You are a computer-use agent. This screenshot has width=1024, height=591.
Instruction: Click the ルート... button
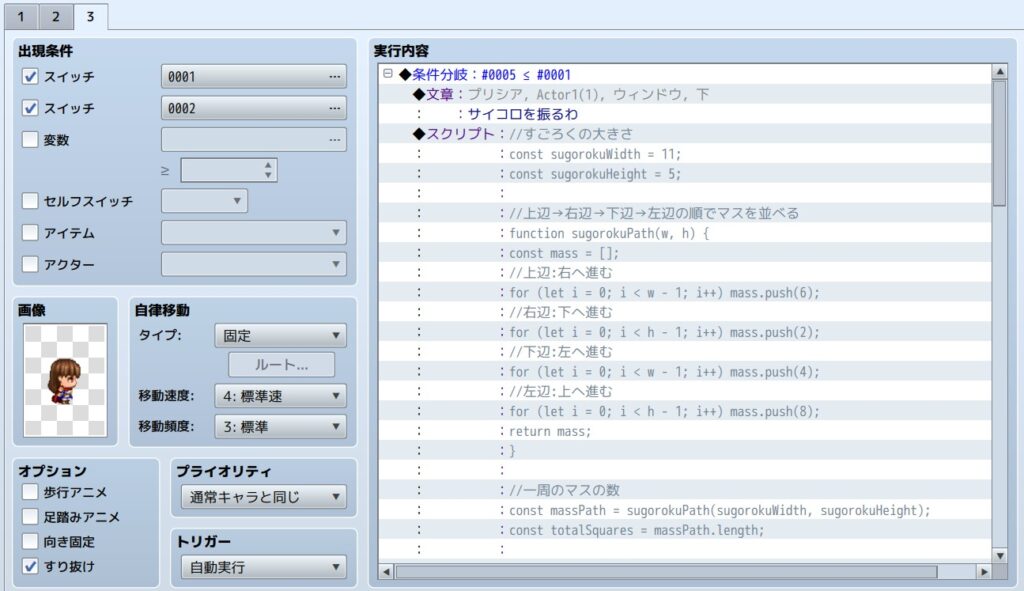coord(281,364)
